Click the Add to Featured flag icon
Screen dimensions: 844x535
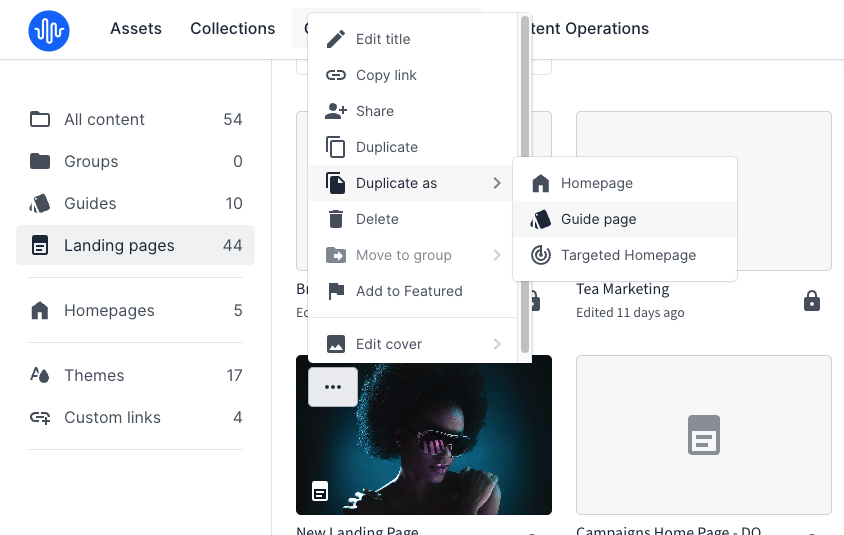(x=336, y=291)
